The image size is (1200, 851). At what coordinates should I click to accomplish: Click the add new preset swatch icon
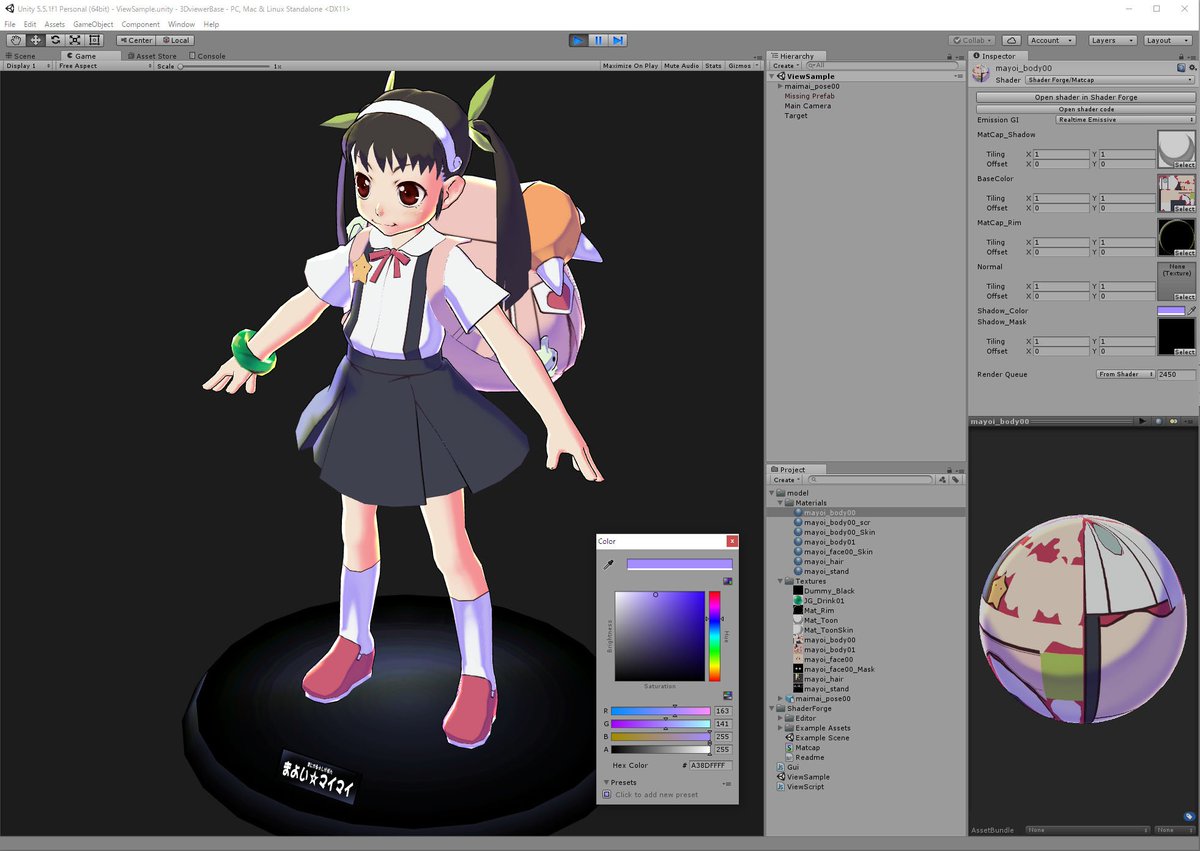[x=607, y=794]
